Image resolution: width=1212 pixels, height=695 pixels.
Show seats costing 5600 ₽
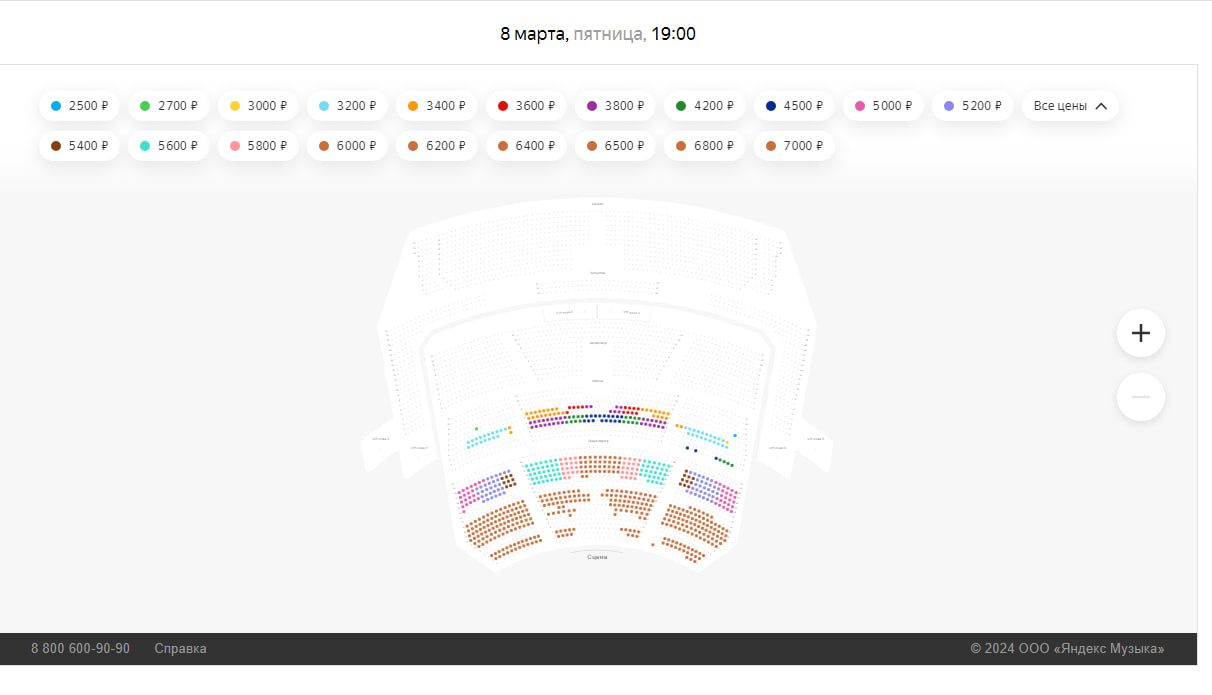pyautogui.click(x=168, y=146)
